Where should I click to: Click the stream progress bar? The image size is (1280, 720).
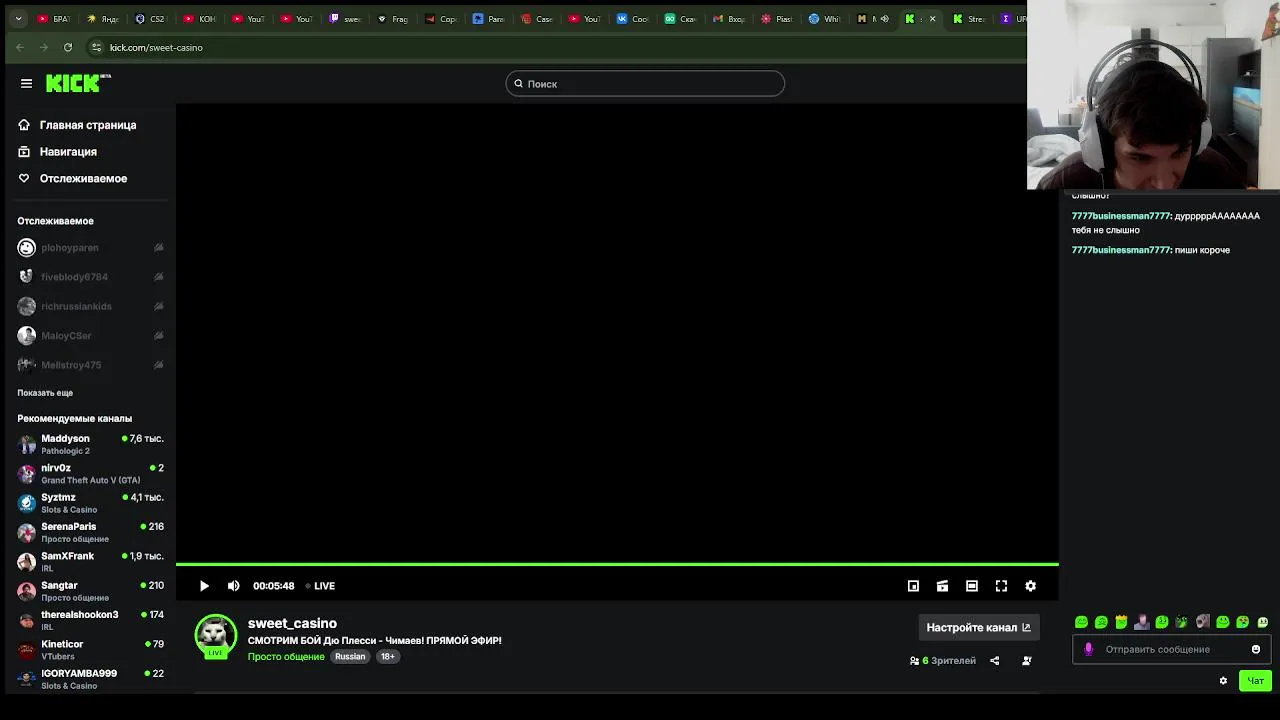(617, 565)
